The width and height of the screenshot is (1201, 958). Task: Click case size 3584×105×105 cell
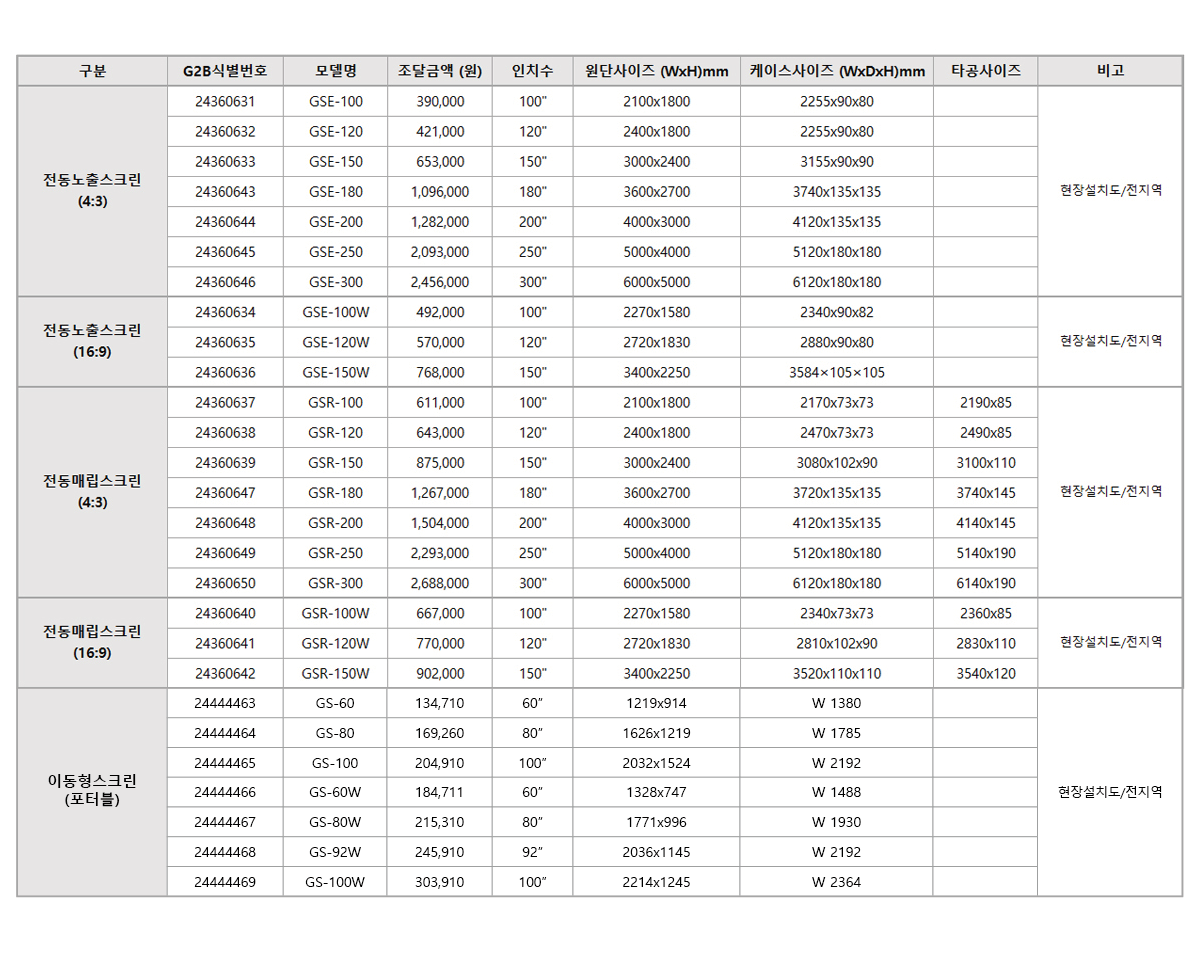pyautogui.click(x=836, y=373)
